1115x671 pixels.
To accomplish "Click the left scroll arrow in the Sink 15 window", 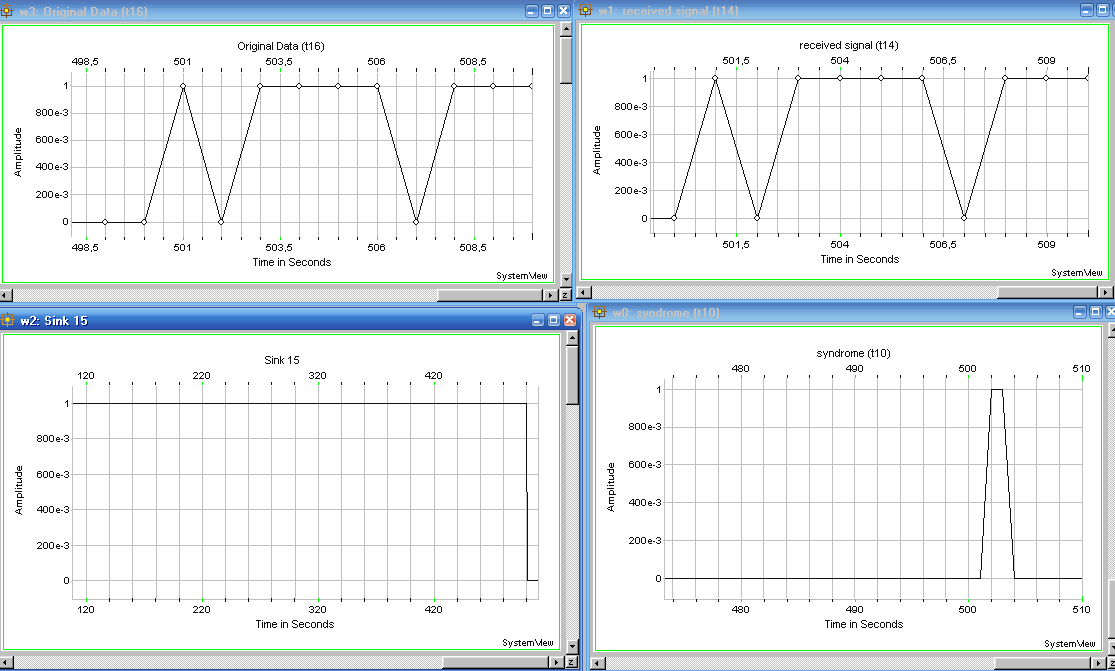I will [x=6, y=662].
